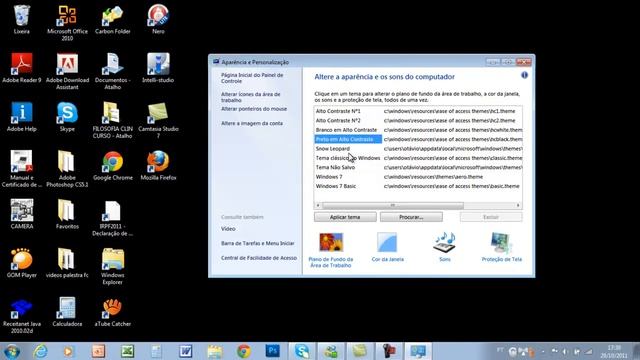Open the Vídeo link under Consulte também
Viewport: 640px width, 360px height.
click(228, 229)
